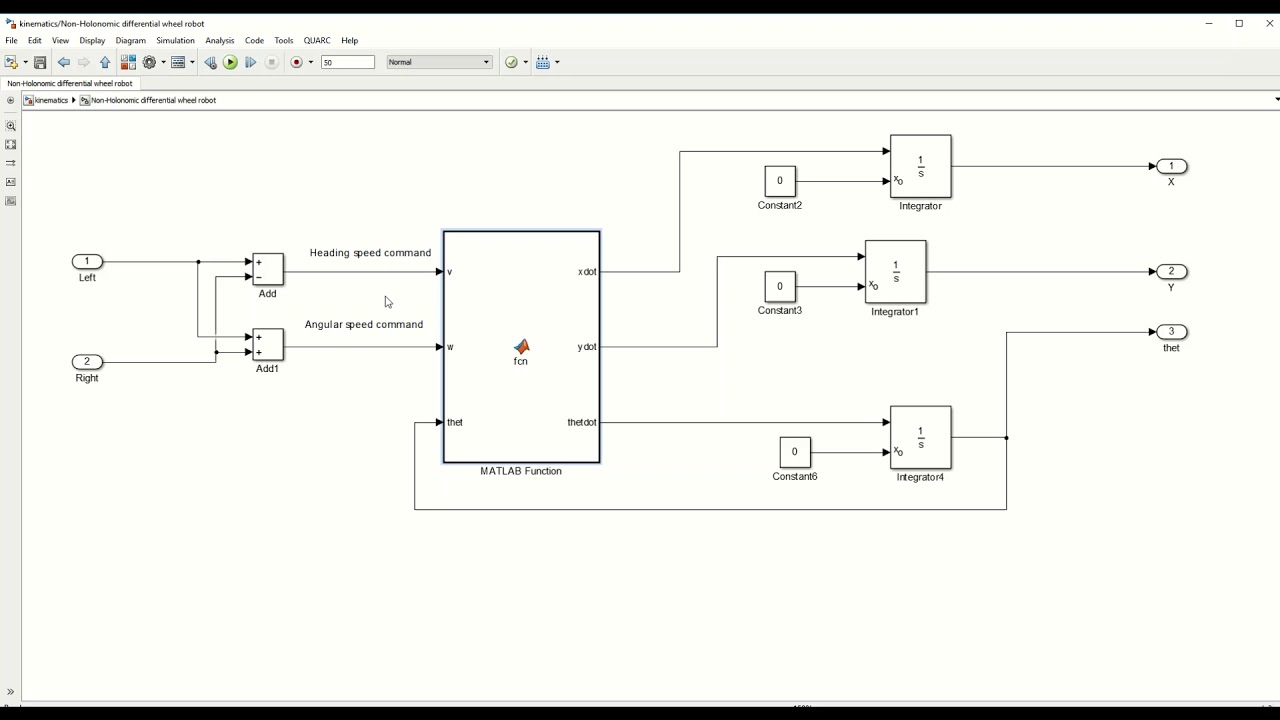1280x720 pixels.
Task: Save the model with the disk icon
Action: (x=40, y=62)
